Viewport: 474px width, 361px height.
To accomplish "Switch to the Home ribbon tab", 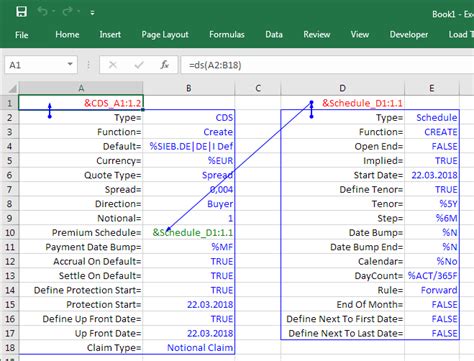I will [x=67, y=35].
